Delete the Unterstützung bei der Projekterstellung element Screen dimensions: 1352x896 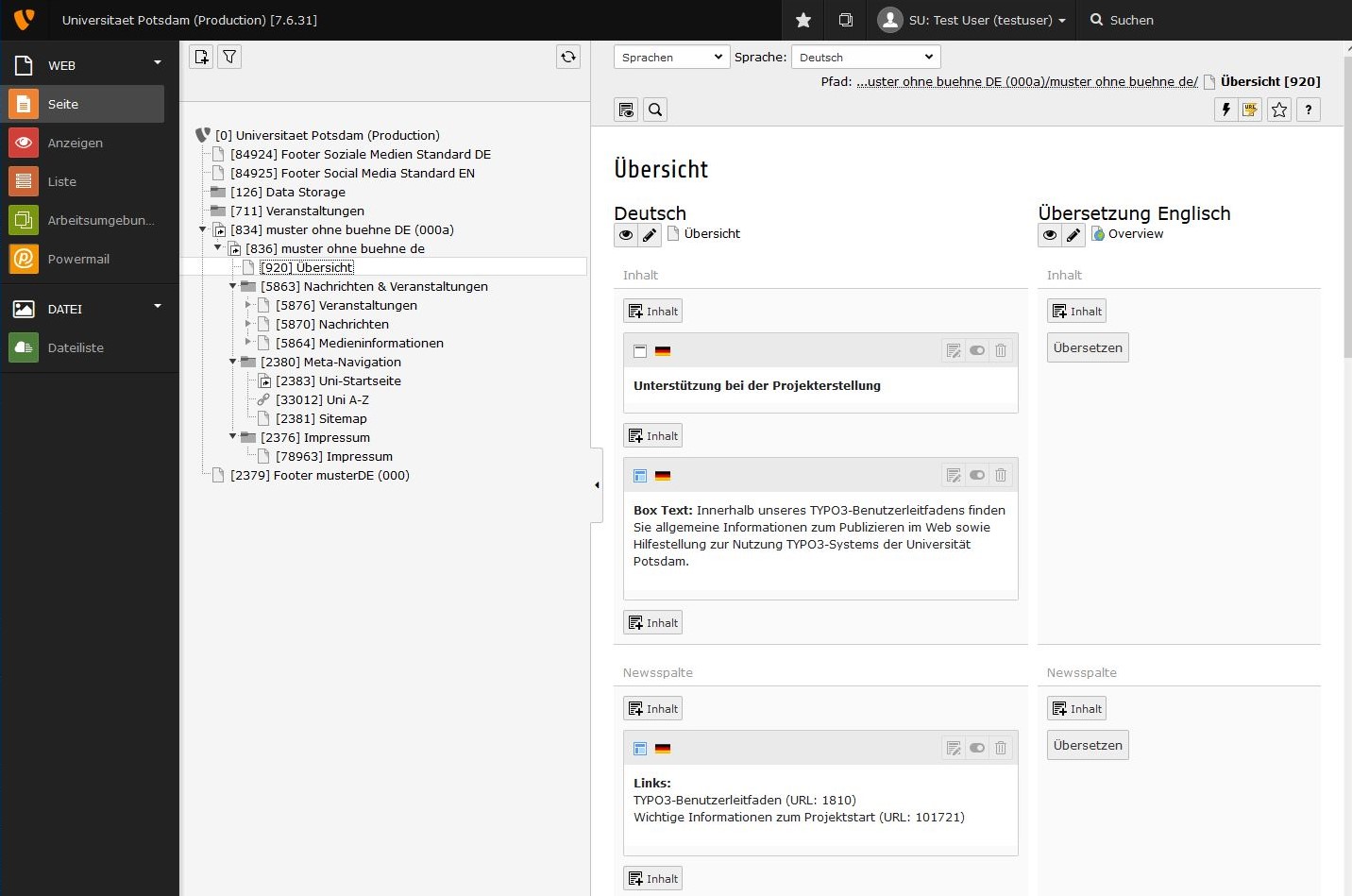(x=1001, y=351)
